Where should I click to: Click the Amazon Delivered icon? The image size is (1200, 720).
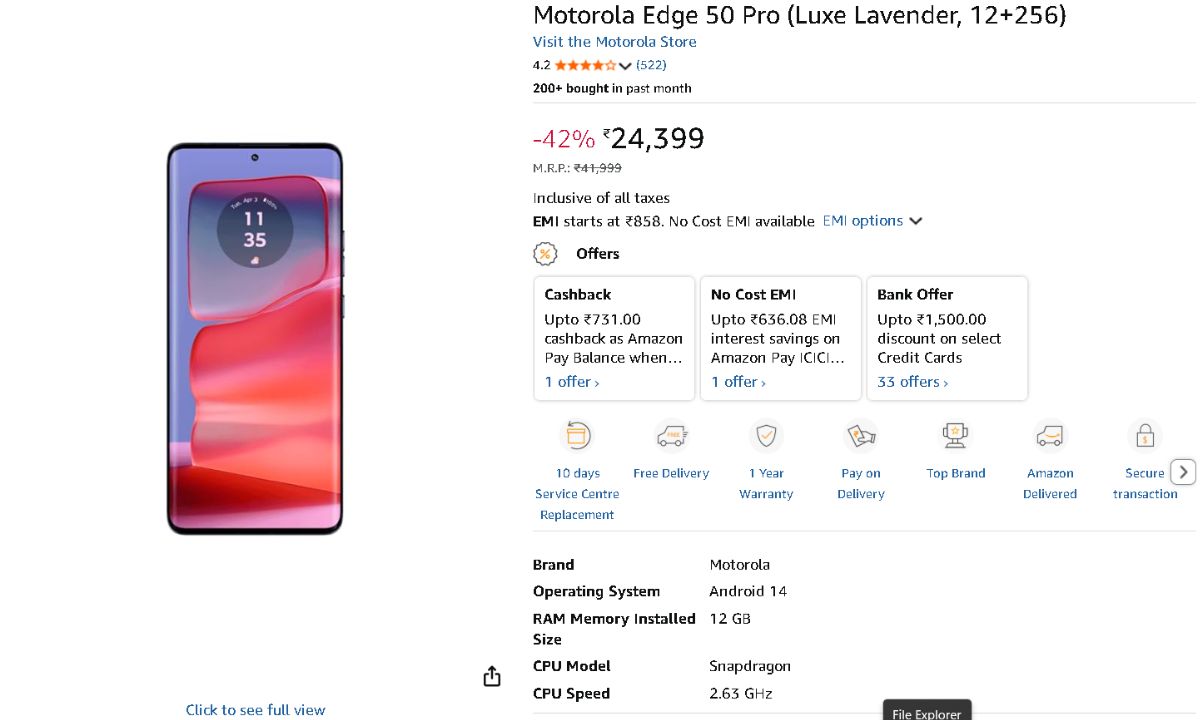[1050, 436]
